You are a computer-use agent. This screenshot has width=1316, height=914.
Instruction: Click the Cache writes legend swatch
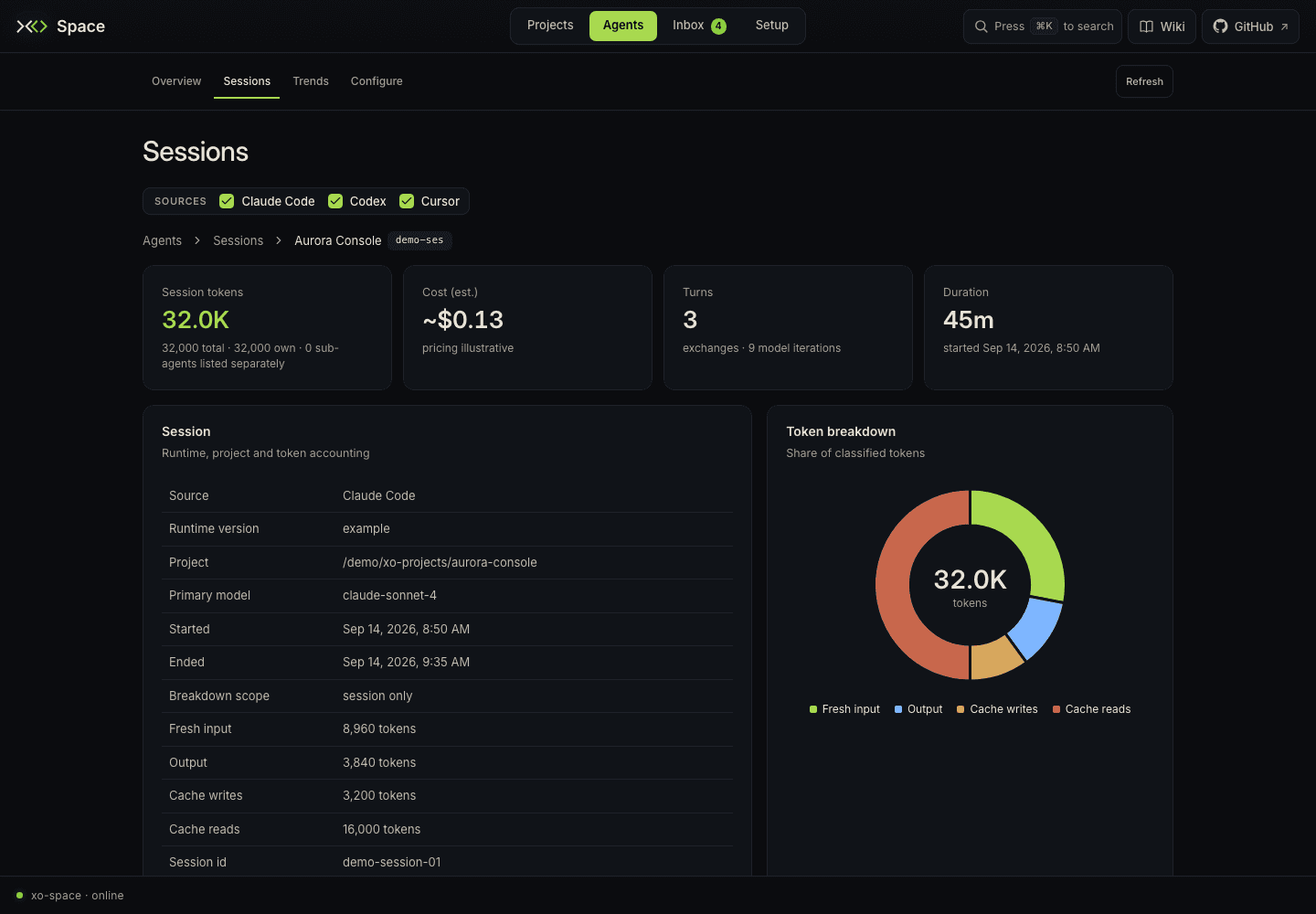click(x=960, y=709)
